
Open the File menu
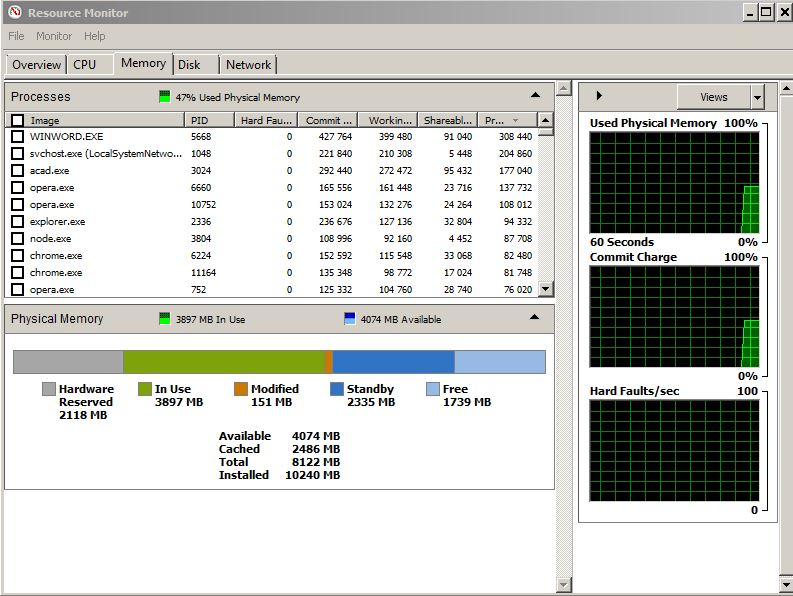pyautogui.click(x=16, y=36)
